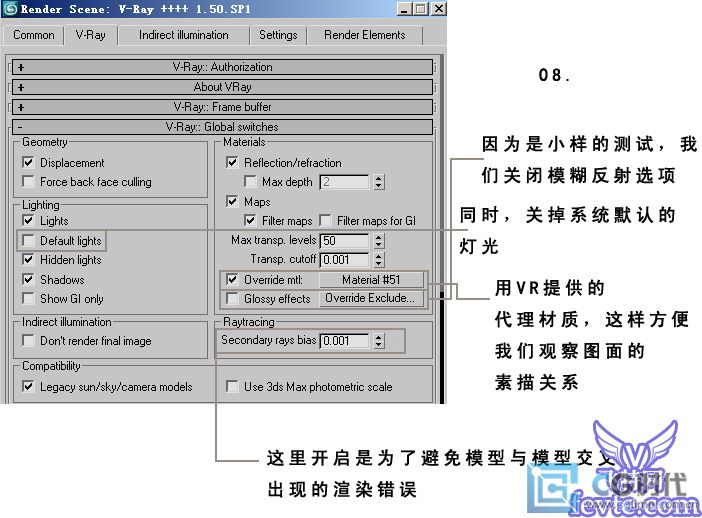Click the Secondary rays bias field
This screenshot has width=702, height=518.
pos(344,341)
